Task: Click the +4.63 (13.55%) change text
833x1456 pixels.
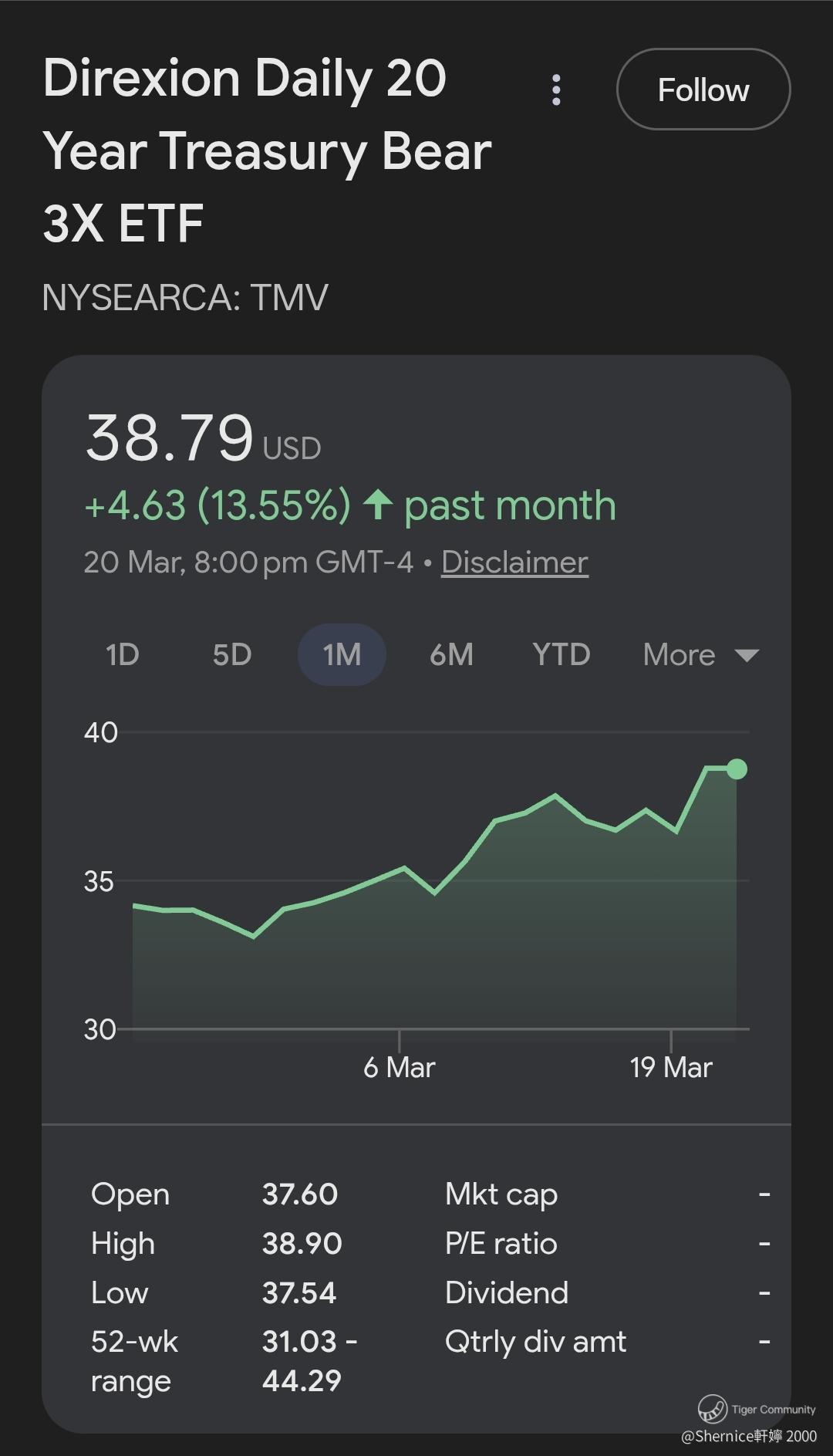Action: (x=218, y=505)
